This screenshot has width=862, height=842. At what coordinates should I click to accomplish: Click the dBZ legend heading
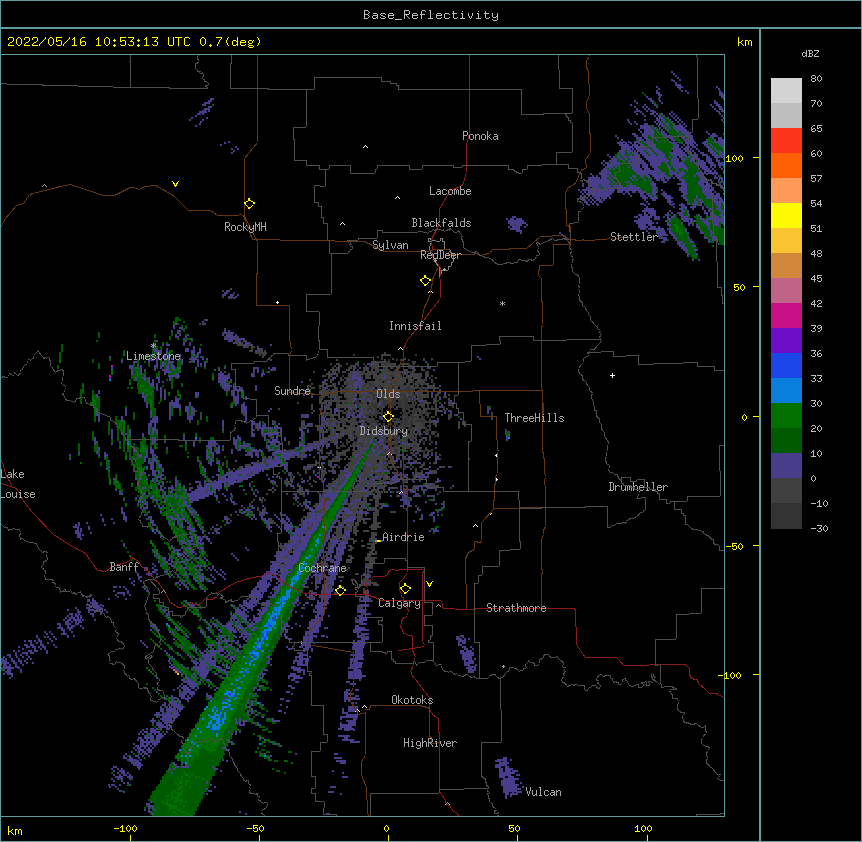[810, 54]
